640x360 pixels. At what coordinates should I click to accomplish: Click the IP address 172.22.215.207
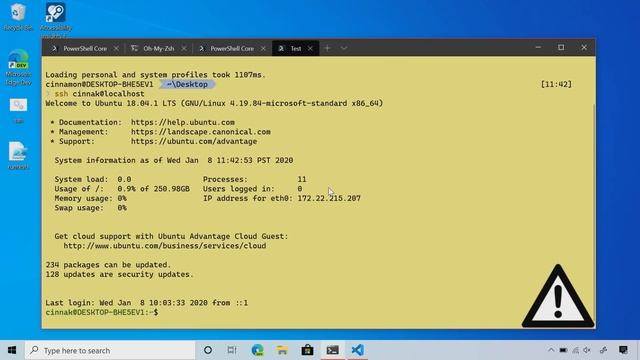[x=329, y=198]
